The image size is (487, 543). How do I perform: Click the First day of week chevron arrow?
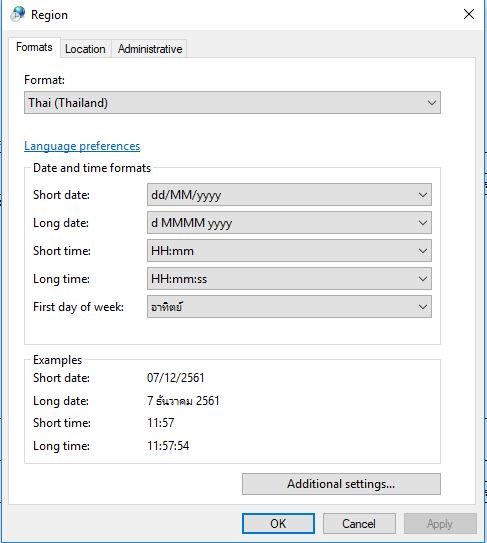423,307
